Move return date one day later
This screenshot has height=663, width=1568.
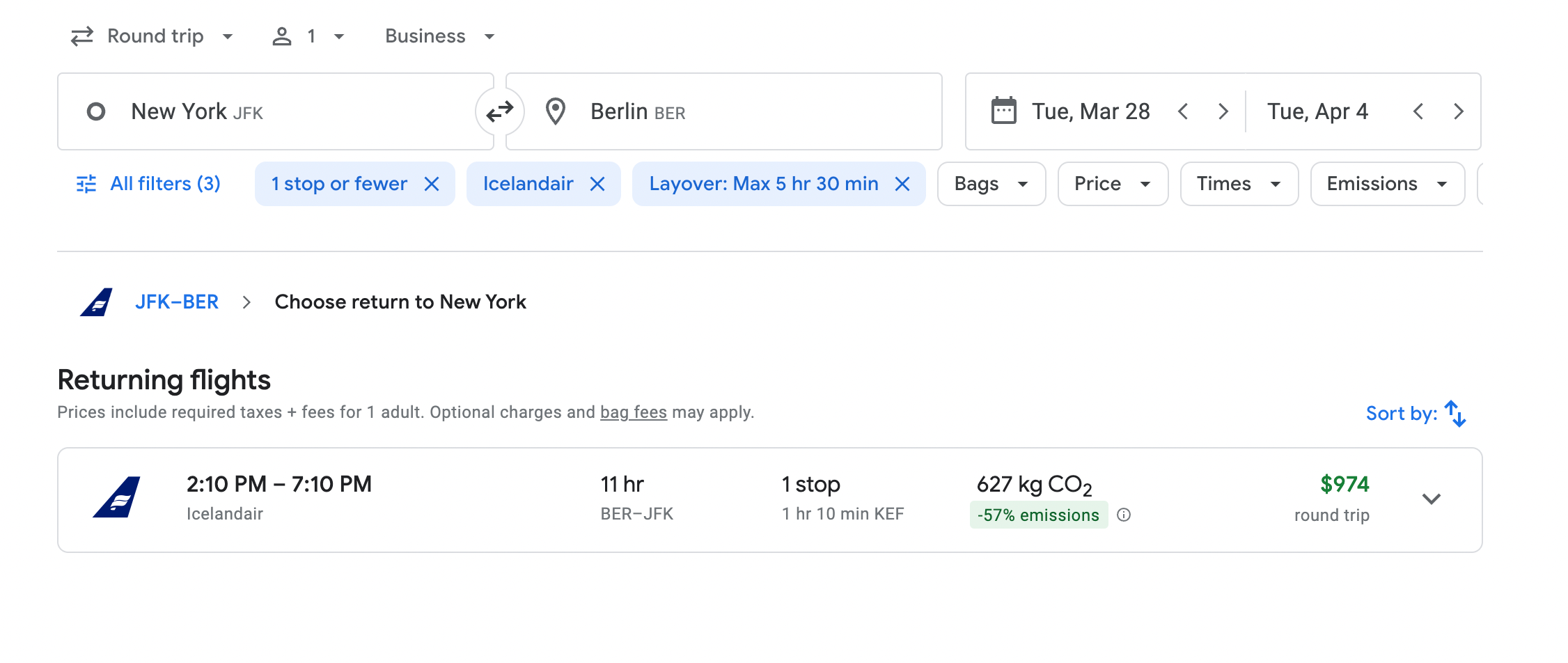pyautogui.click(x=1459, y=111)
